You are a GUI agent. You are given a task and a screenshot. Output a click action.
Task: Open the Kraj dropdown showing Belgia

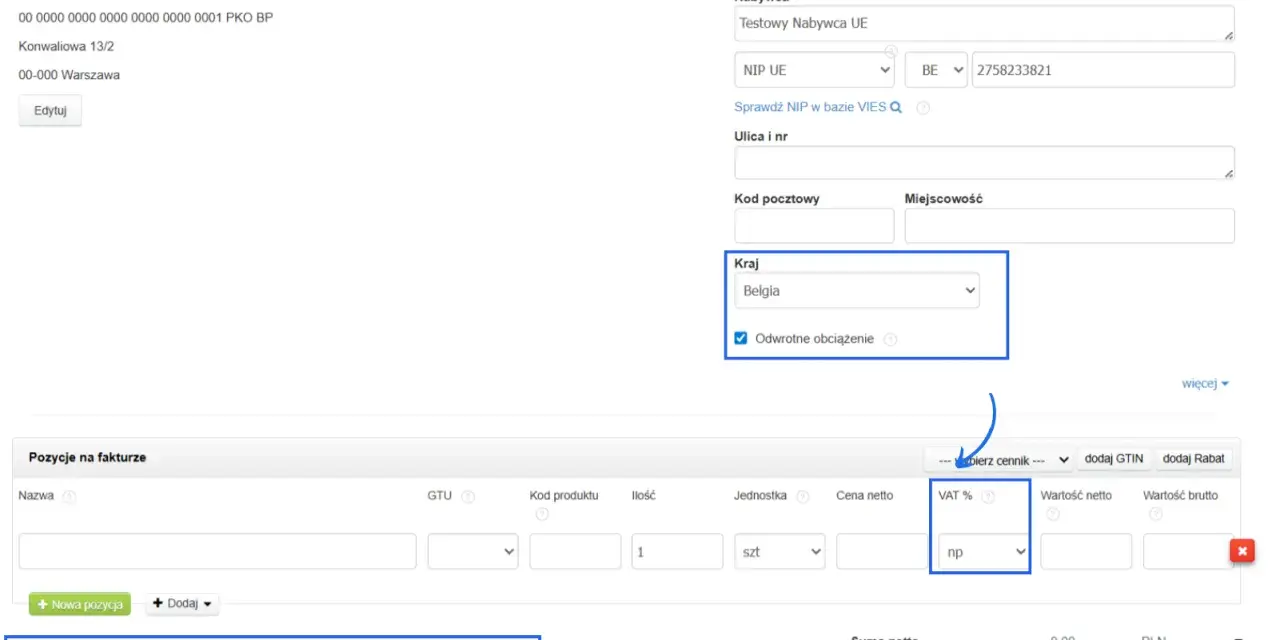(857, 291)
